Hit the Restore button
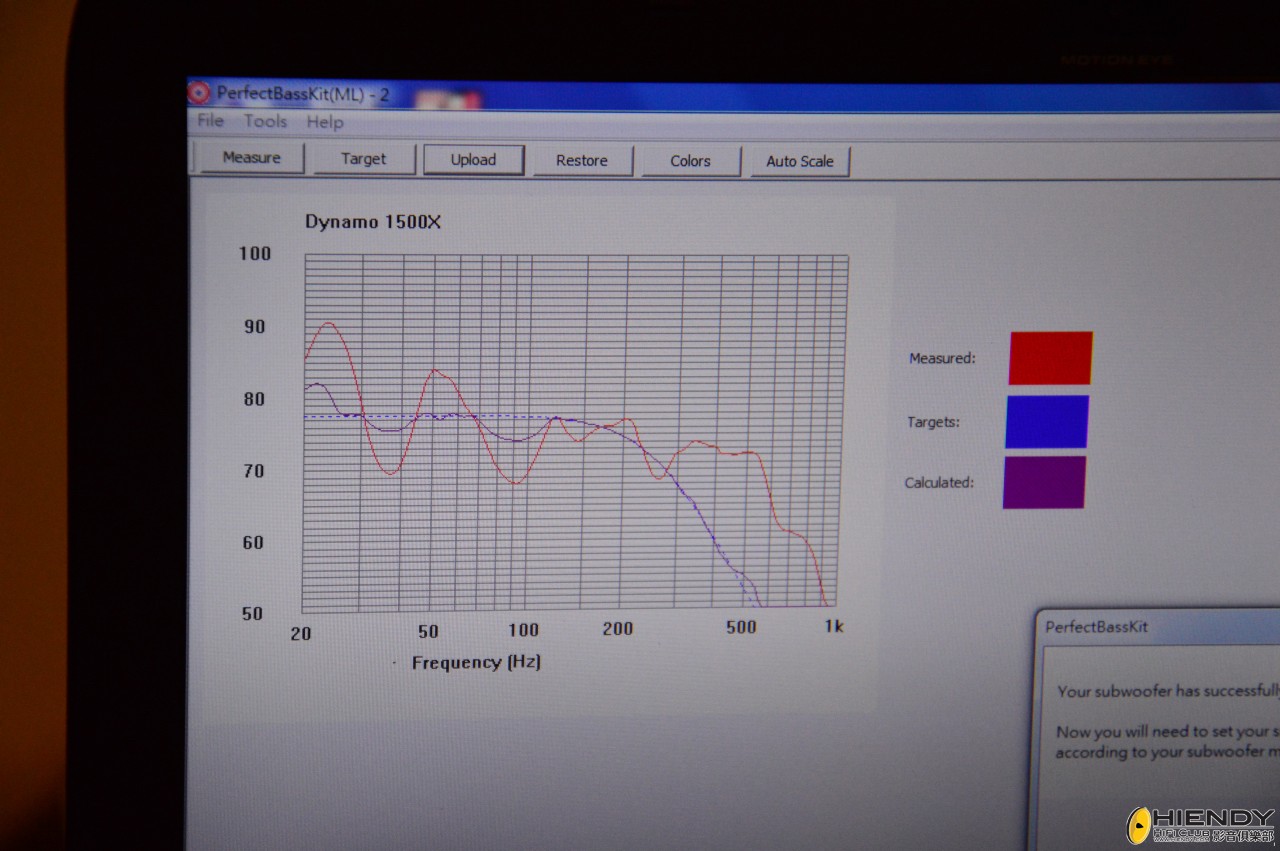Viewport: 1280px width, 851px height. point(582,161)
